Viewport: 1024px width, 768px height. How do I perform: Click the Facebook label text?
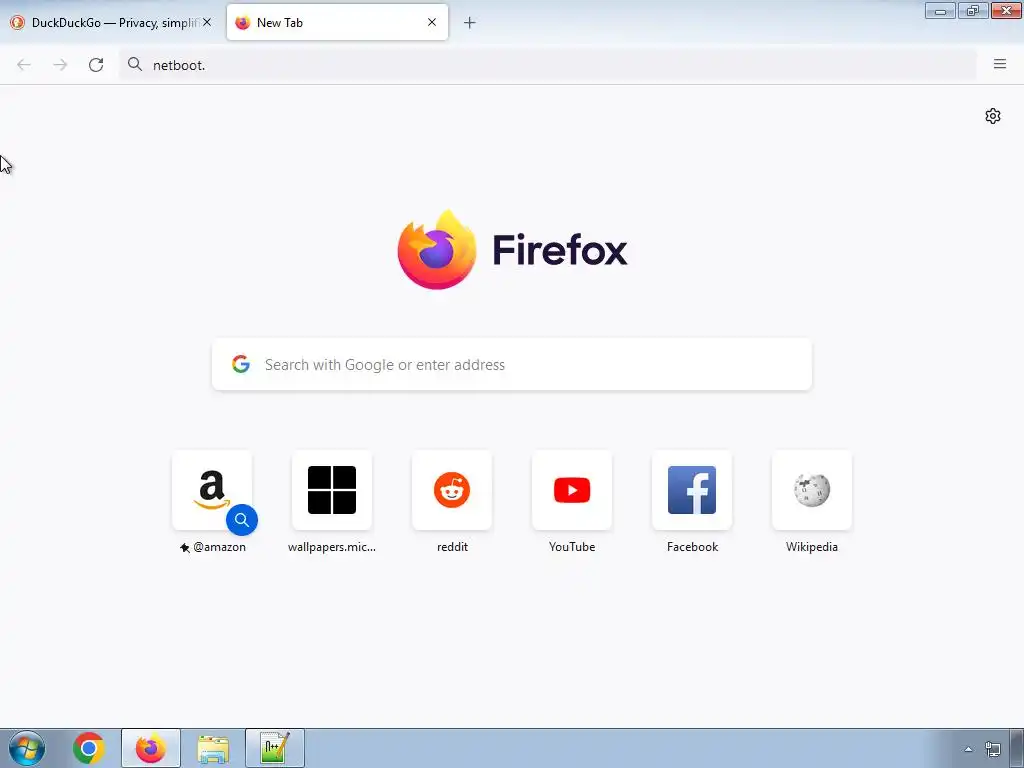(x=692, y=547)
